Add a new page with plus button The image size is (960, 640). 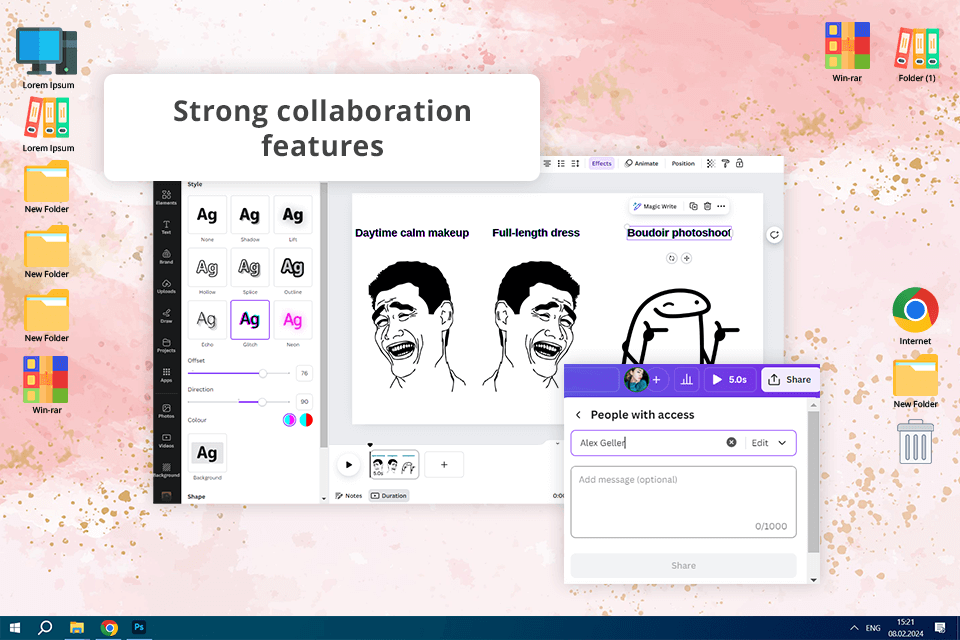444,464
